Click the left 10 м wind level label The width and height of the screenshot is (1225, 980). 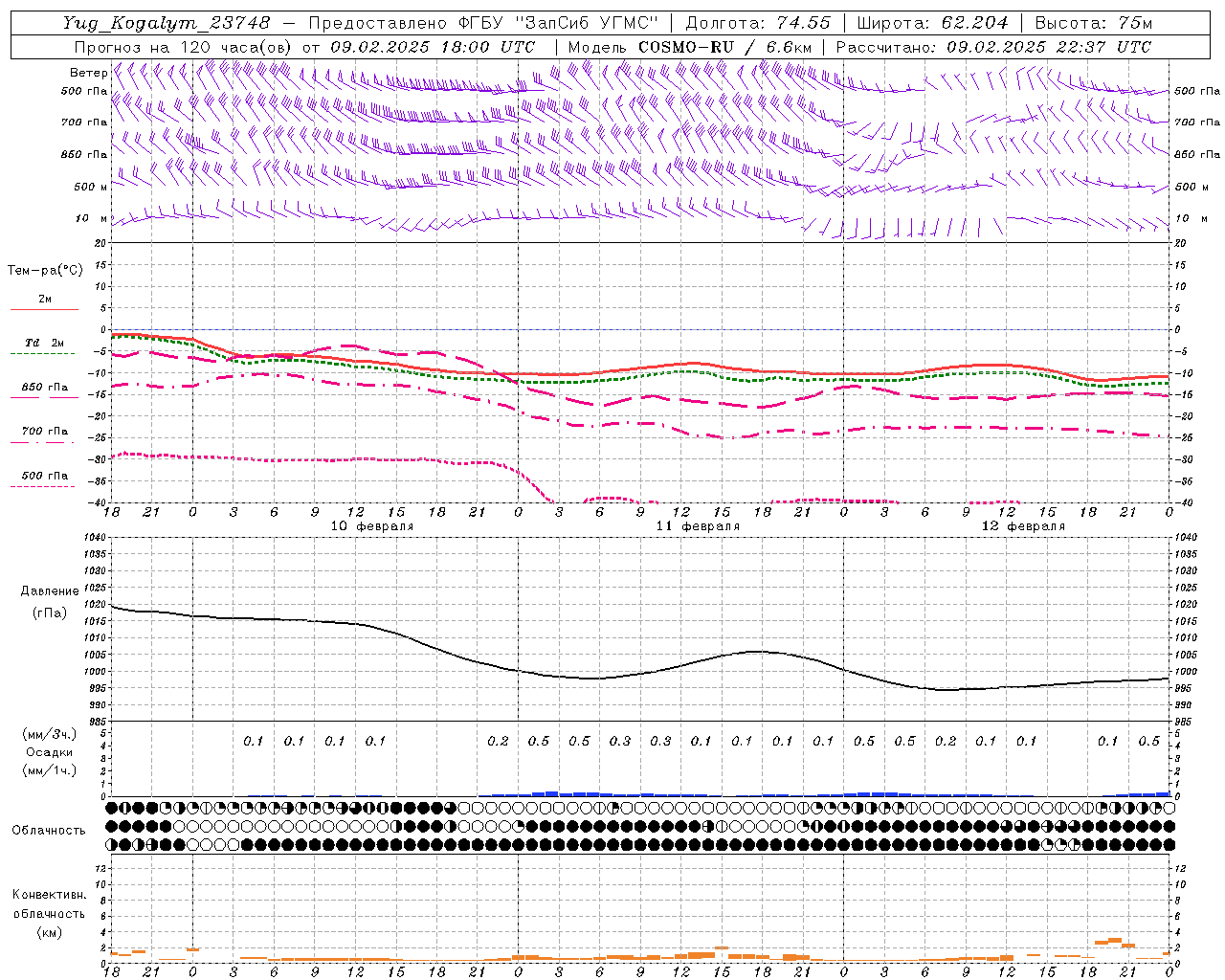(x=92, y=218)
